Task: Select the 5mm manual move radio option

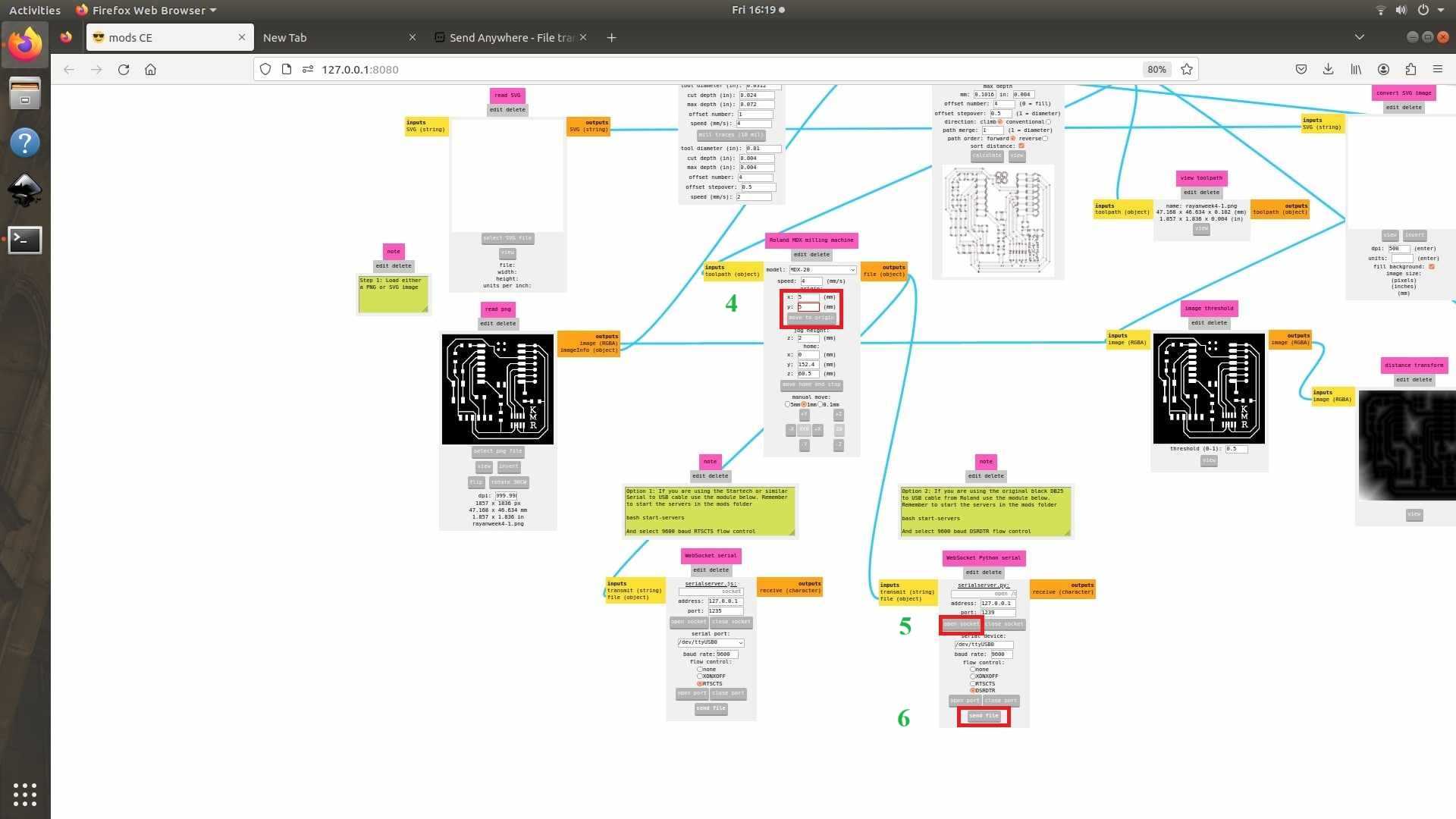Action: point(787,404)
